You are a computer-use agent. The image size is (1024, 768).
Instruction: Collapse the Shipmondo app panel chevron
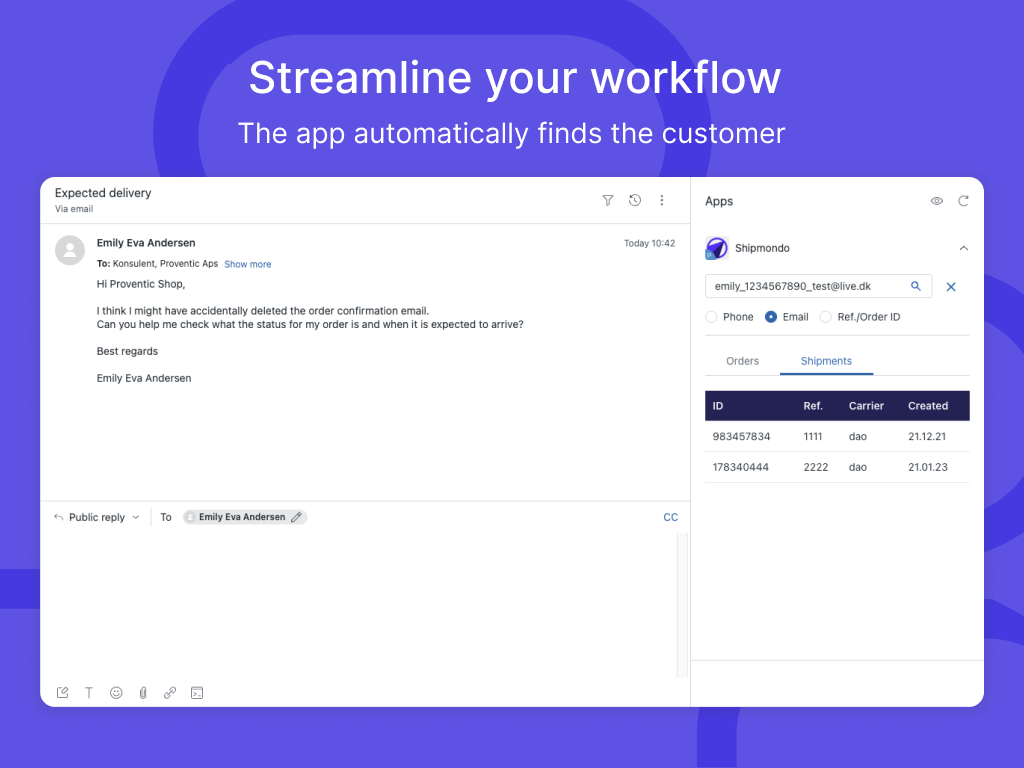coord(963,248)
